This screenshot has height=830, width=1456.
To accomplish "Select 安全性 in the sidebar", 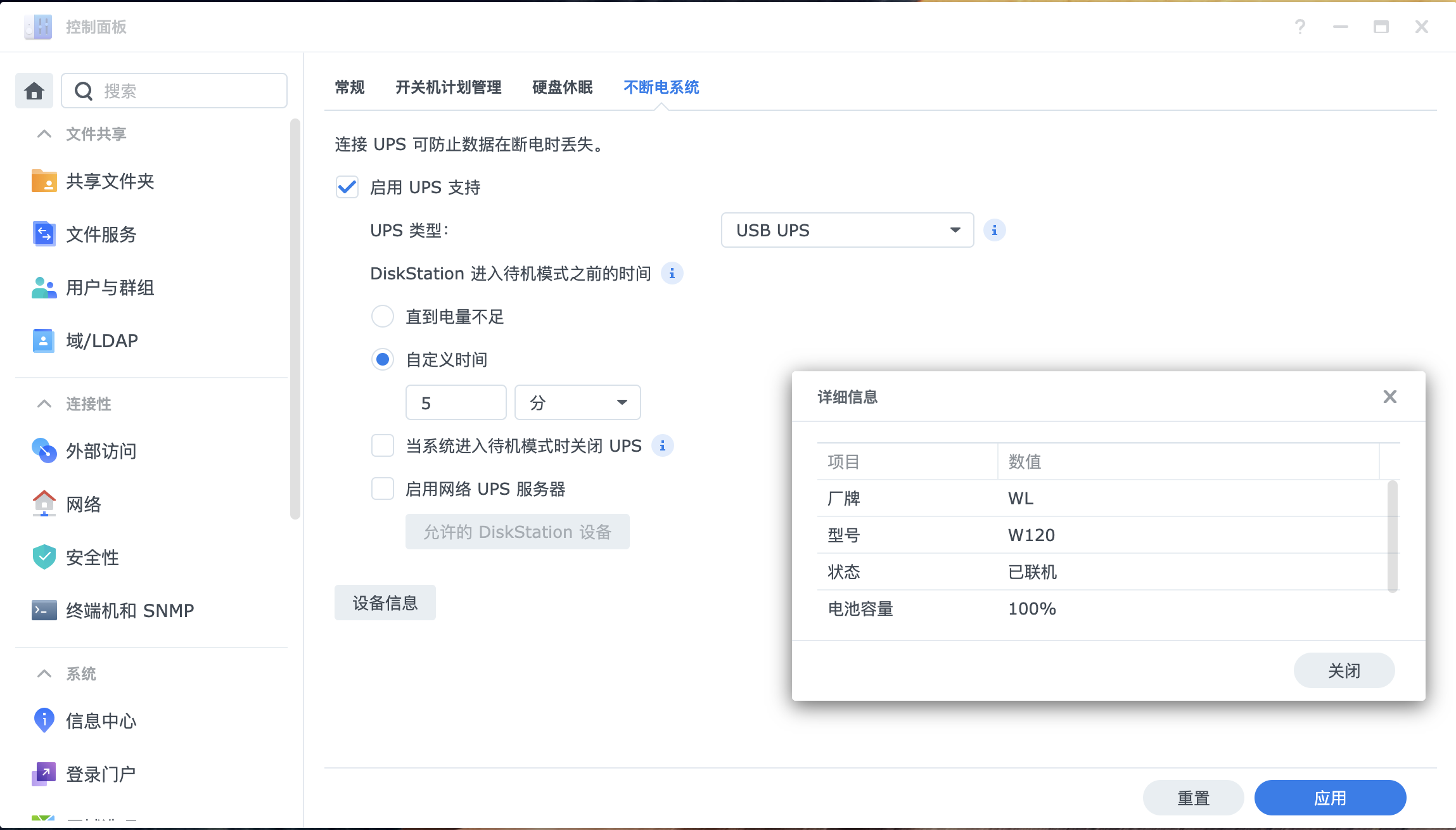I will point(92,558).
